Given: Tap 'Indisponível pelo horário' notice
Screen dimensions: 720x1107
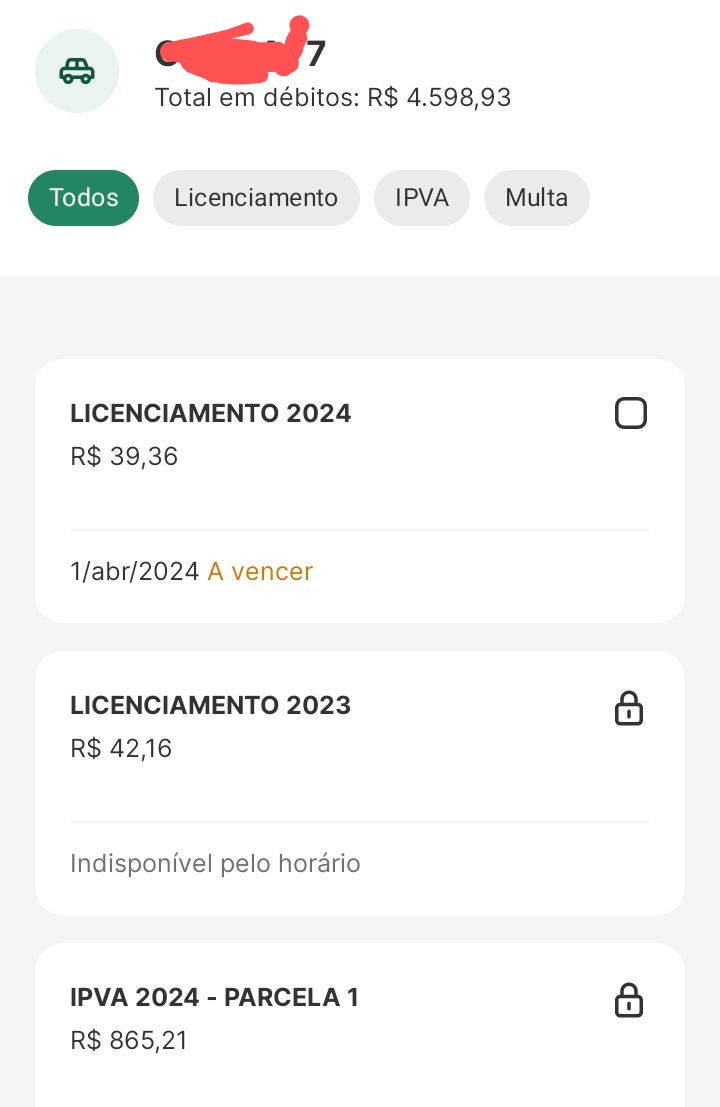Looking at the screenshot, I should 215,863.
